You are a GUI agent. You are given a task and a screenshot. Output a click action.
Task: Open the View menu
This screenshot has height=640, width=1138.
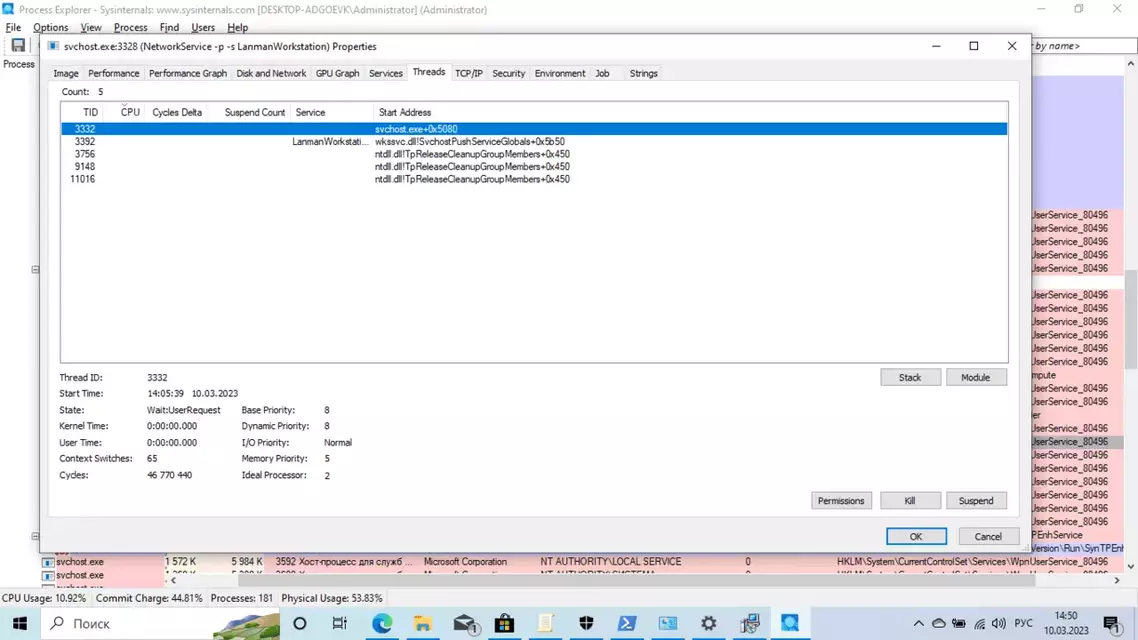pyautogui.click(x=91, y=28)
